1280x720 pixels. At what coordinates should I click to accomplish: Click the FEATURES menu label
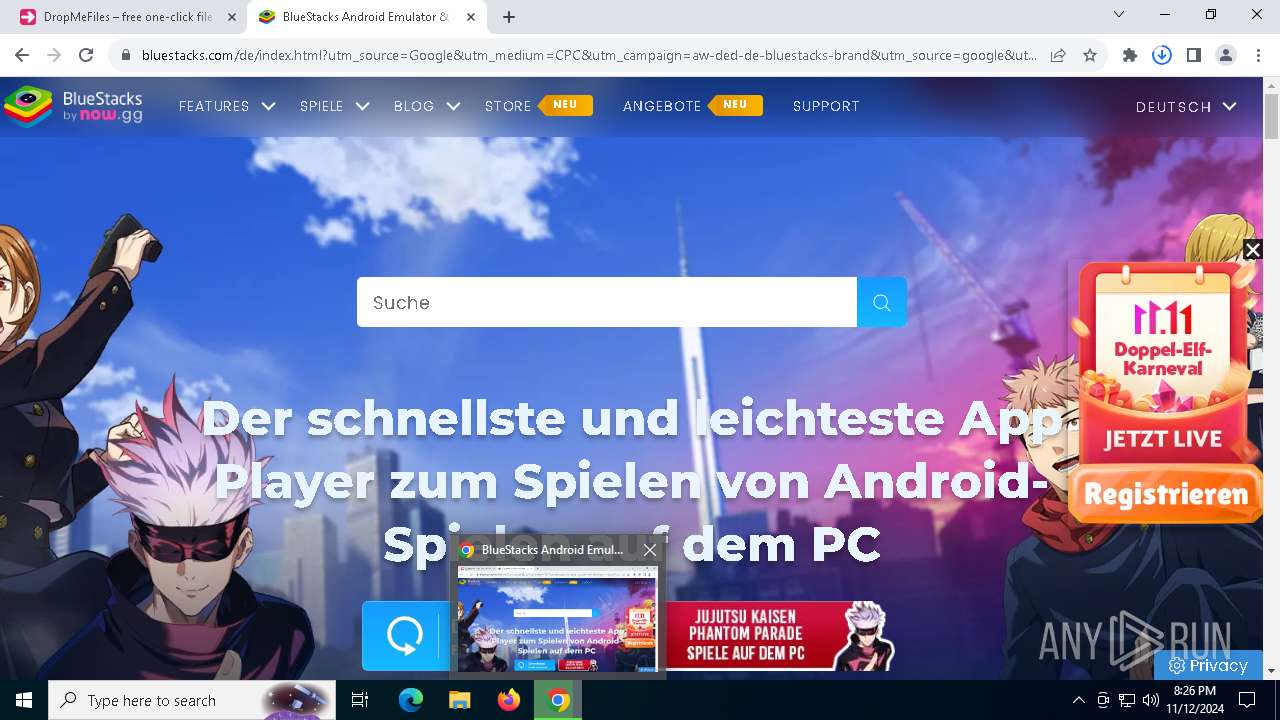(214, 106)
